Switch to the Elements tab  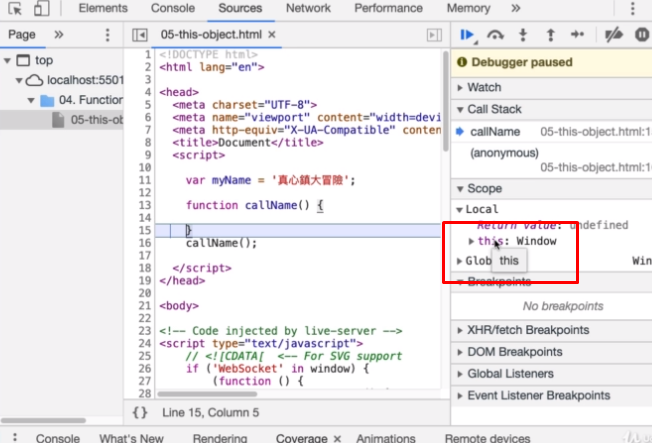[103, 8]
